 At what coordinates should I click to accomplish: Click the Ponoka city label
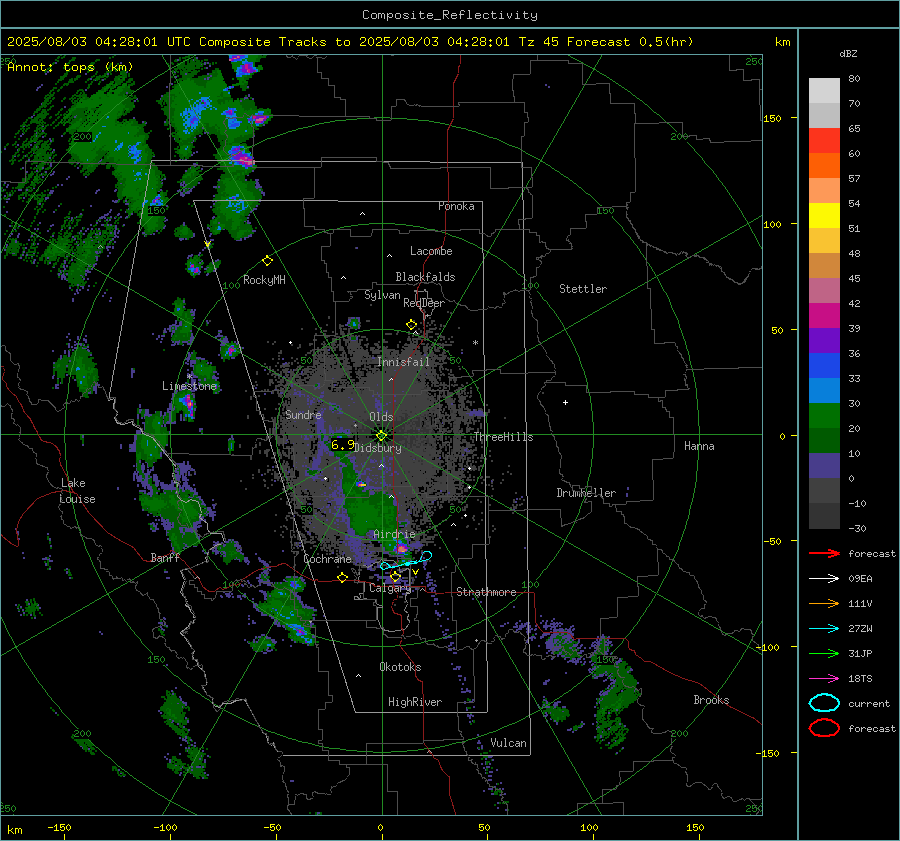(456, 206)
